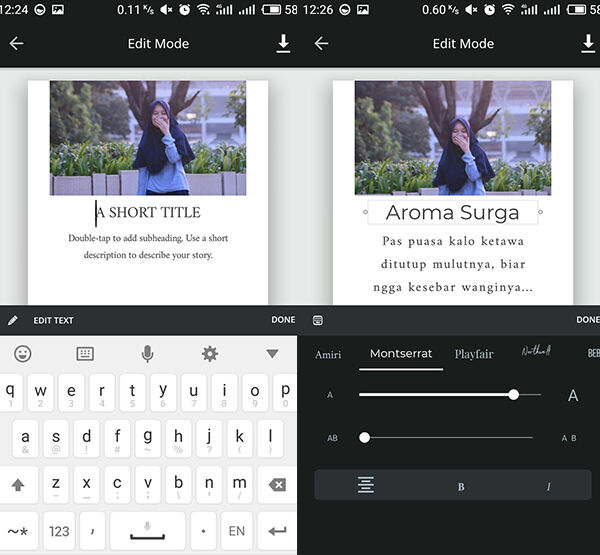Tap the backspace key
Image resolution: width=600 pixels, height=555 pixels.
click(277, 485)
